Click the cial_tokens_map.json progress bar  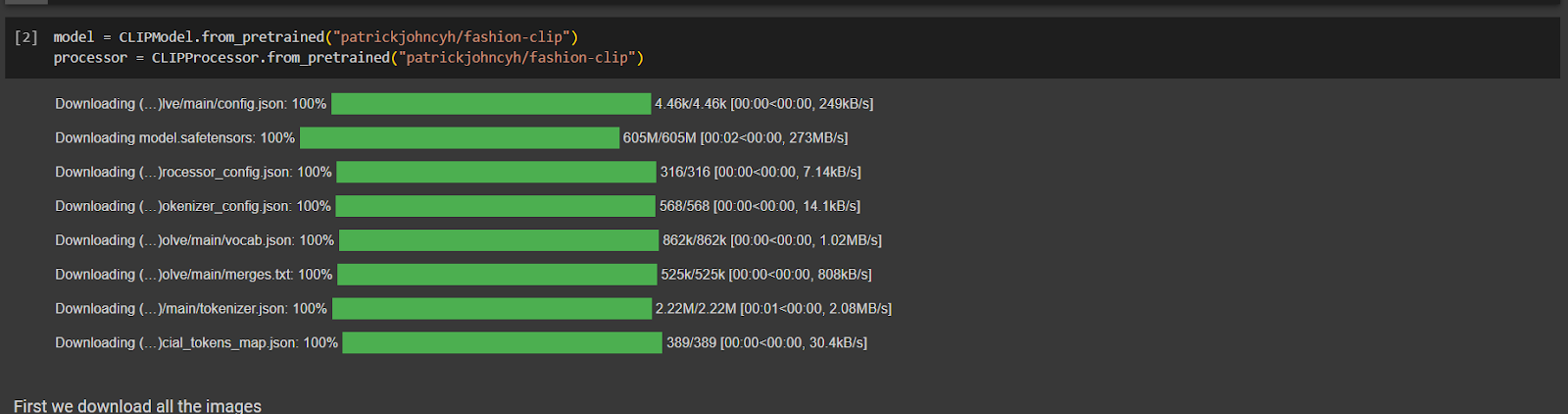coord(503,342)
